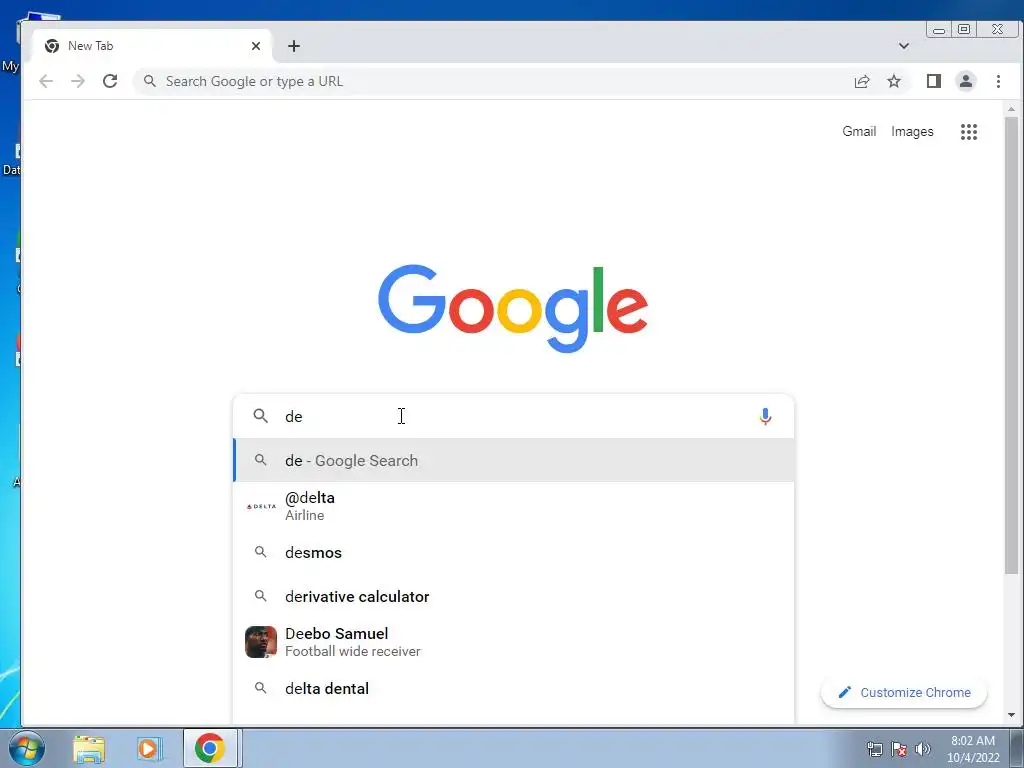Open the Gmail link

click(x=859, y=131)
